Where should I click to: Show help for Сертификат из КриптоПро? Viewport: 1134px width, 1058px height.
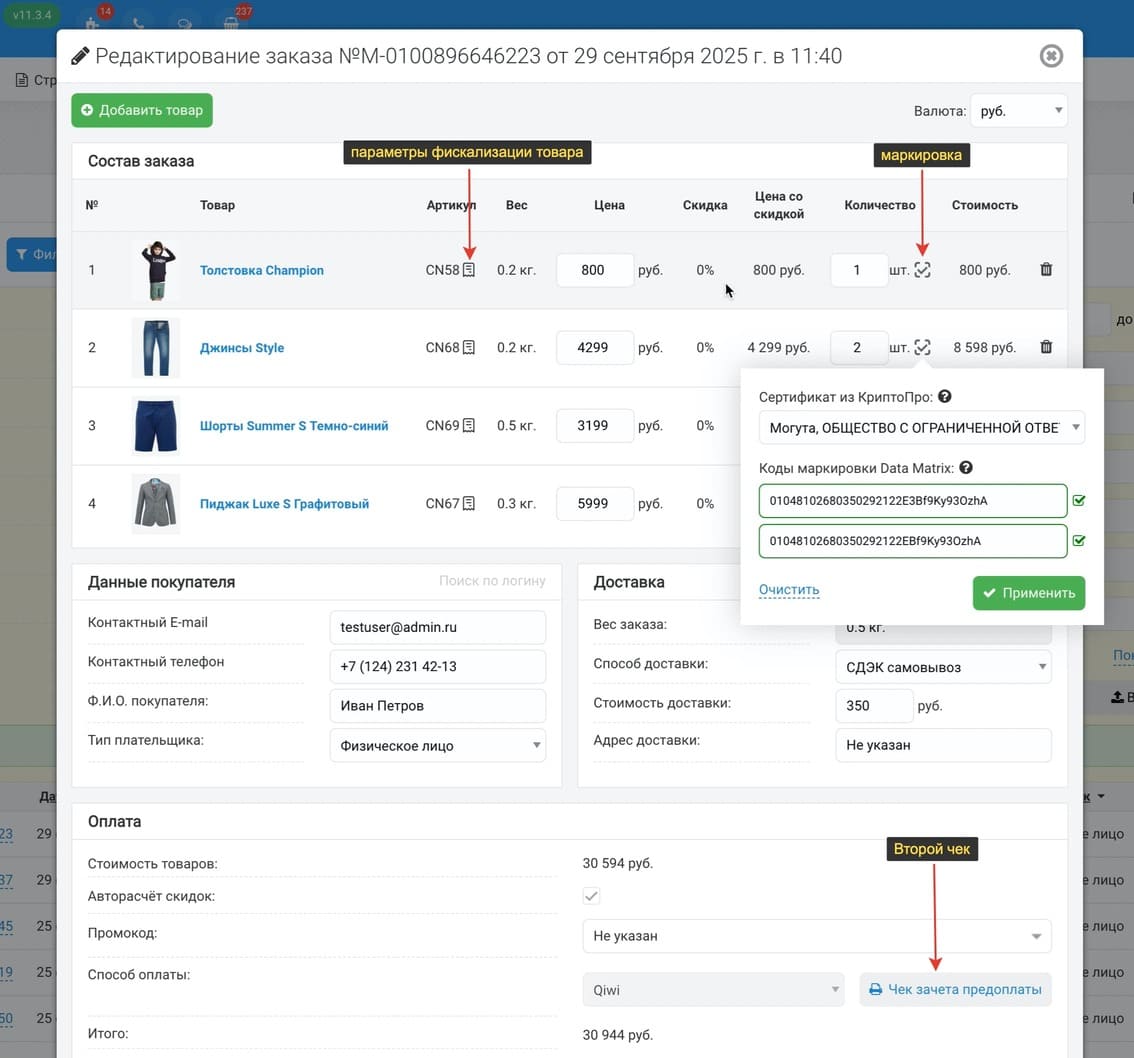945,397
